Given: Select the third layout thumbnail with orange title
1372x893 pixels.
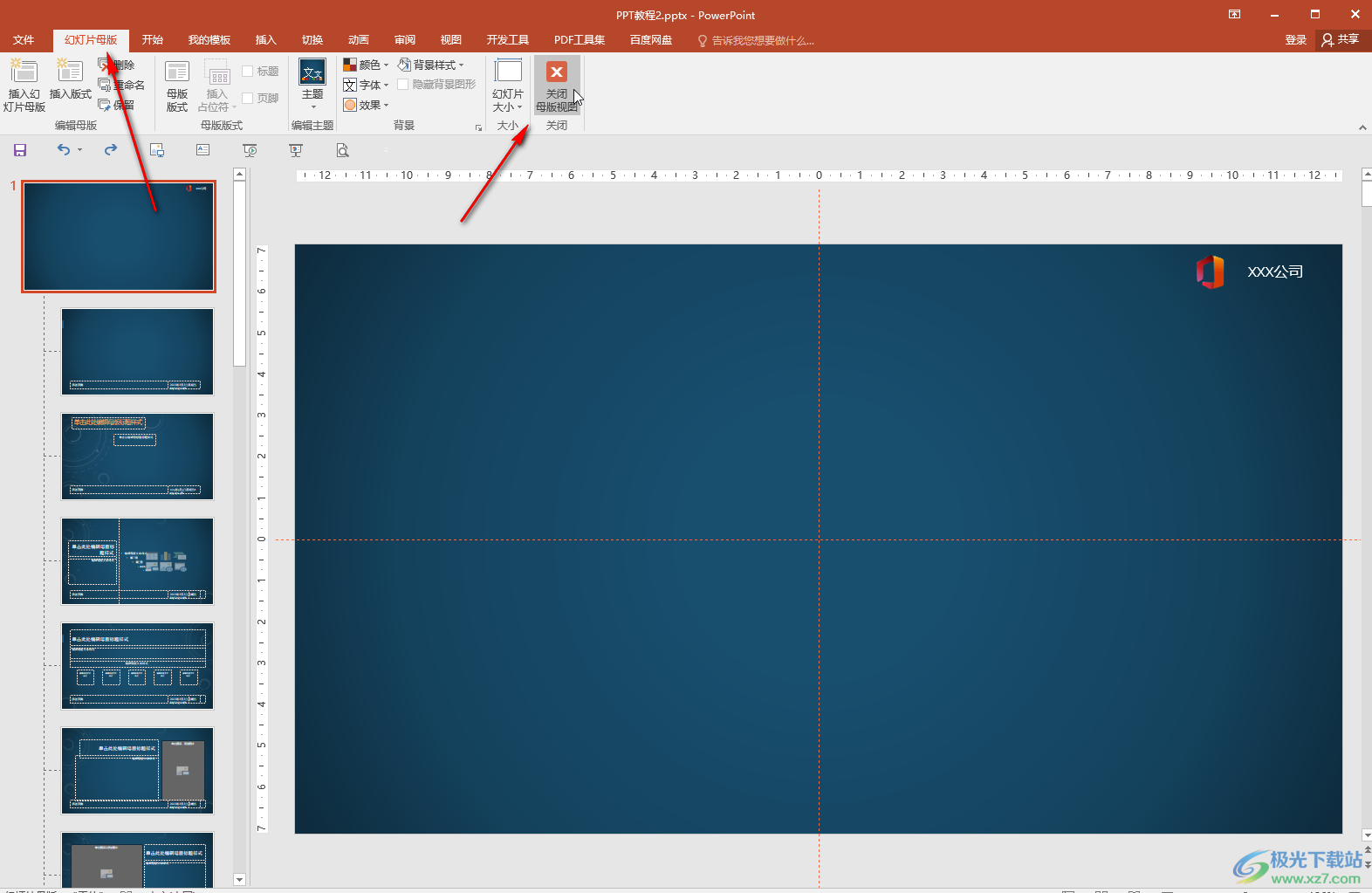Looking at the screenshot, I should (137, 457).
